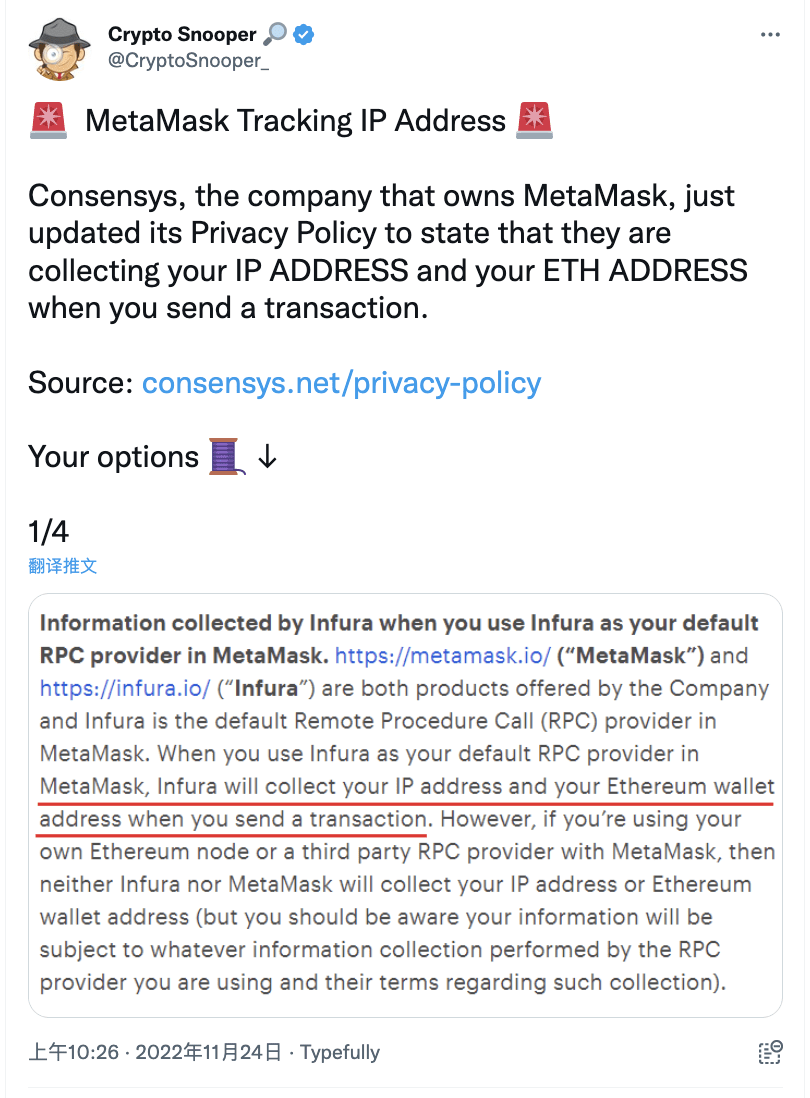Click the thread spool emoji after 'Your options'
Viewport: 810px width, 1098px height.
click(224, 457)
